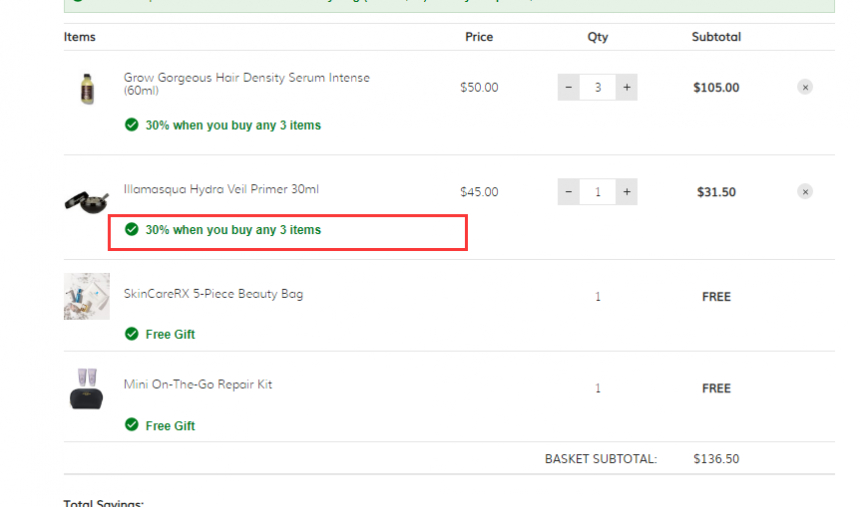Image resolution: width=860 pixels, height=507 pixels.
Task: Click 30% offer text under Illamasqua primer
Action: (233, 229)
